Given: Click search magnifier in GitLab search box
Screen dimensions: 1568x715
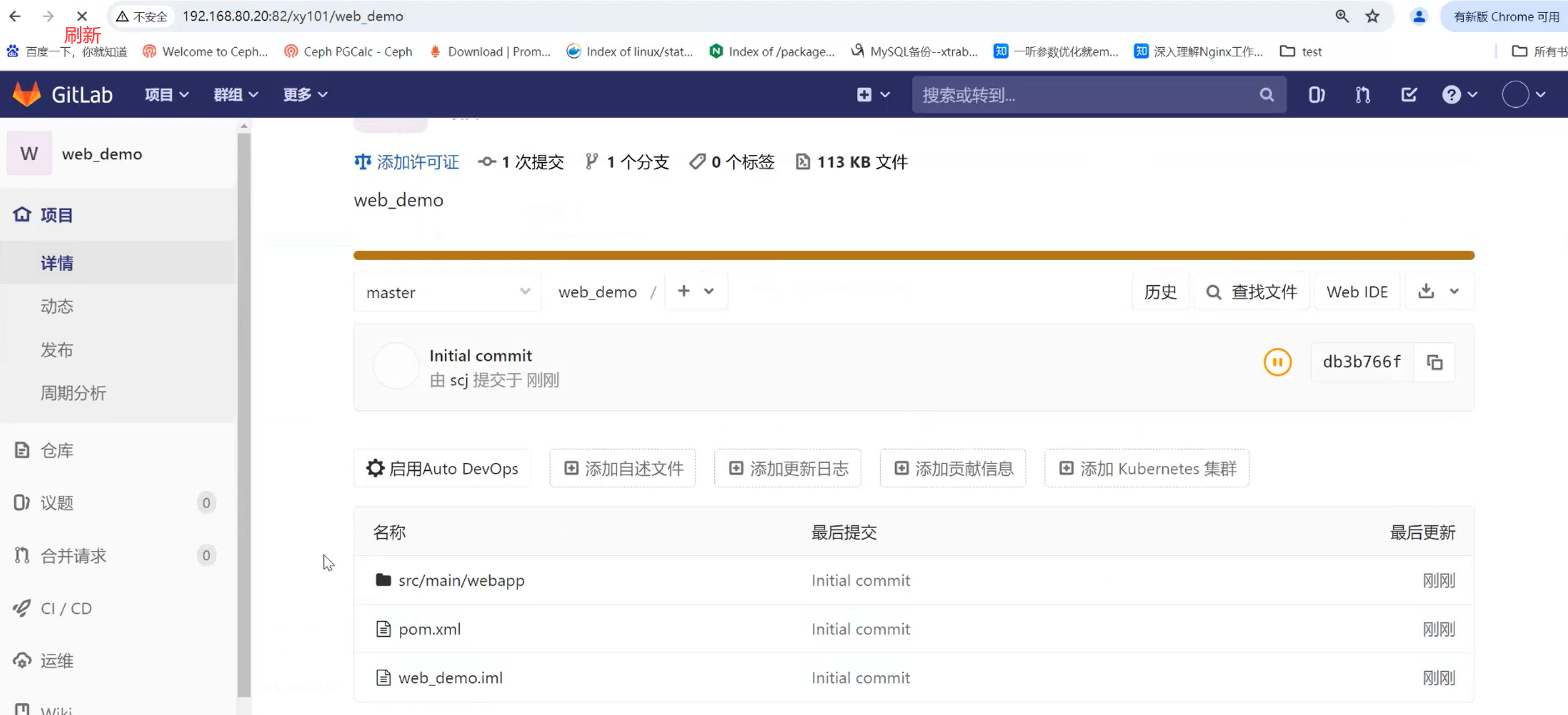Looking at the screenshot, I should click(1267, 95).
